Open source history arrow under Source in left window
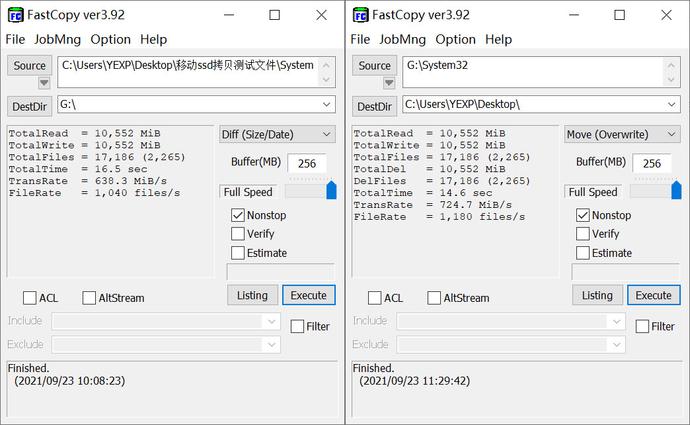The height and width of the screenshot is (425, 690). pyautogui.click(x=44, y=83)
